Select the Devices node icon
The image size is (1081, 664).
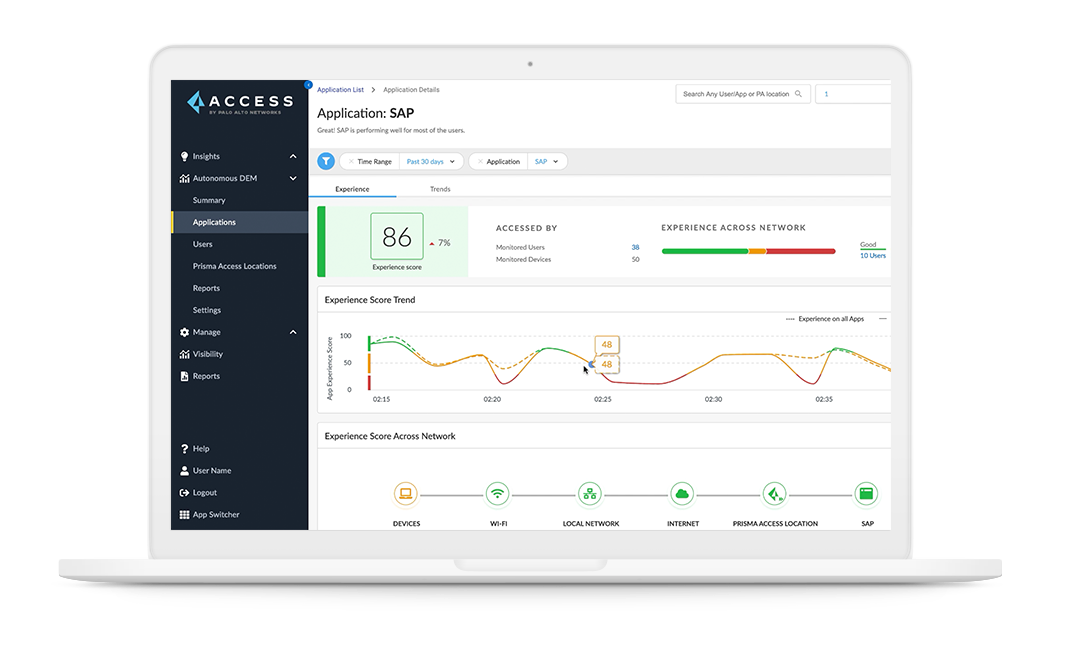click(406, 494)
